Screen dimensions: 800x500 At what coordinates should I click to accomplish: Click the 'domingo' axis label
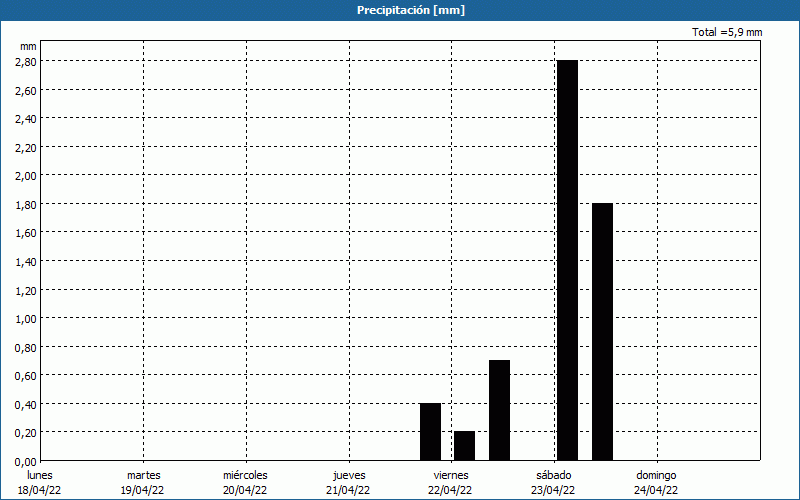[x=656, y=476]
